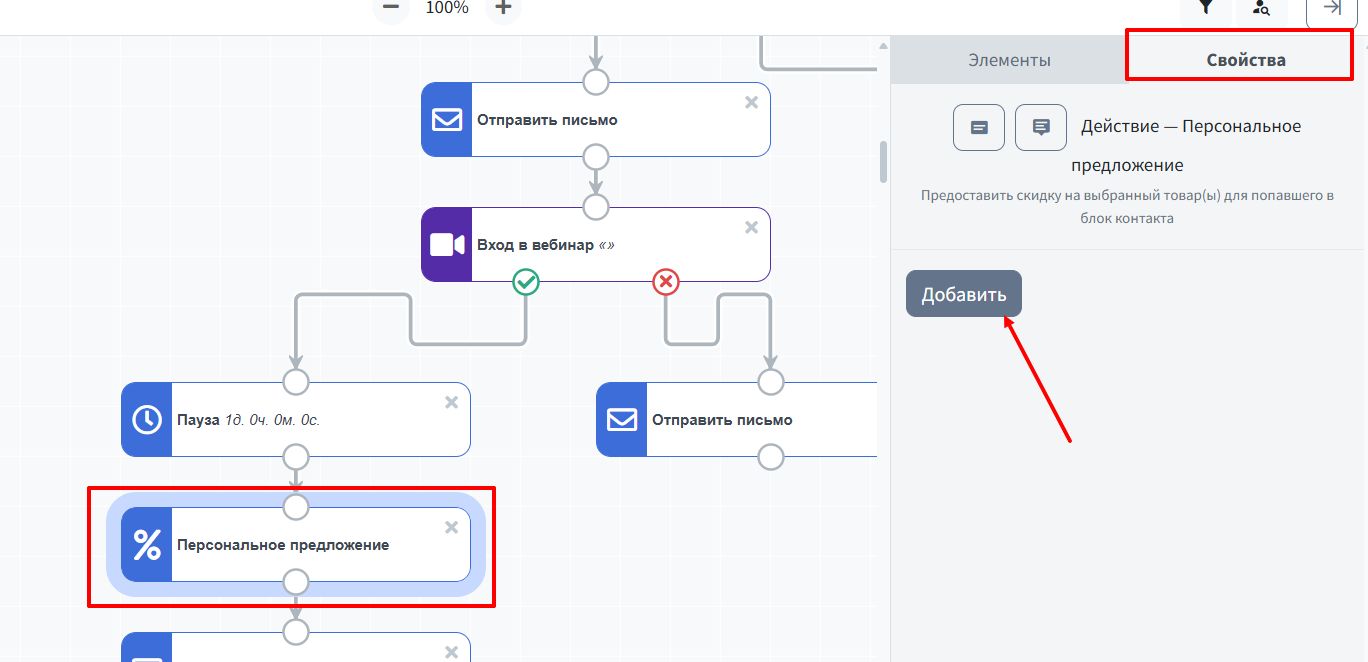Viewport: 1368px width, 662px height.
Task: Switch to the Свойства tab
Action: click(x=1246, y=60)
